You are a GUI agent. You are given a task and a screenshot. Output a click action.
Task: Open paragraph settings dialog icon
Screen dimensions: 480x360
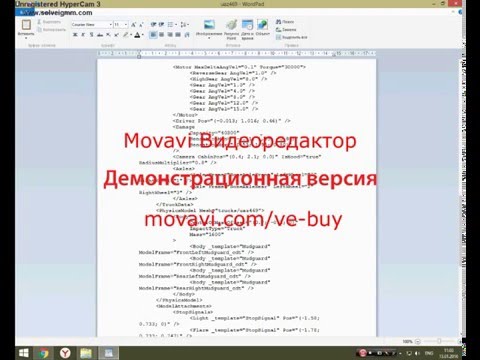click(187, 35)
